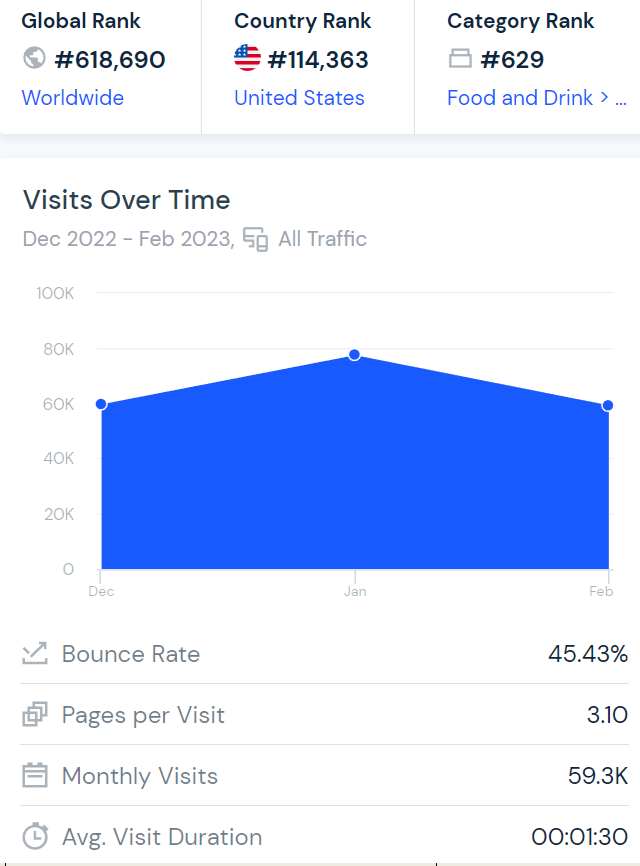Click the Avg. Visit Duration stopwatch icon
Viewport: 640px width, 866px height.
(x=35, y=837)
